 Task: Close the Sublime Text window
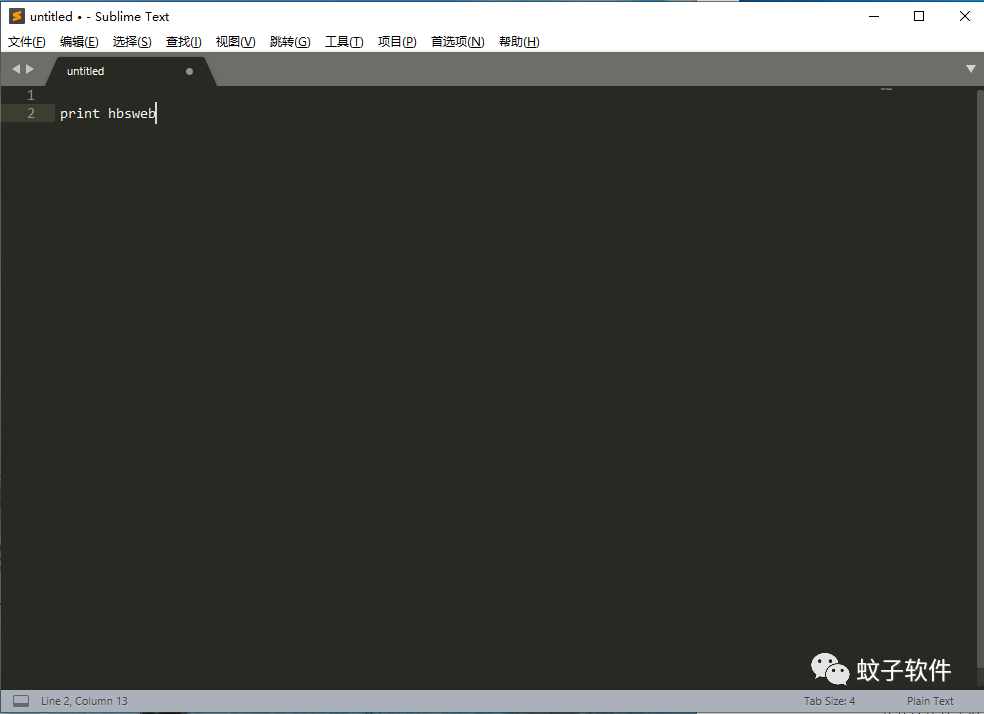[x=965, y=16]
